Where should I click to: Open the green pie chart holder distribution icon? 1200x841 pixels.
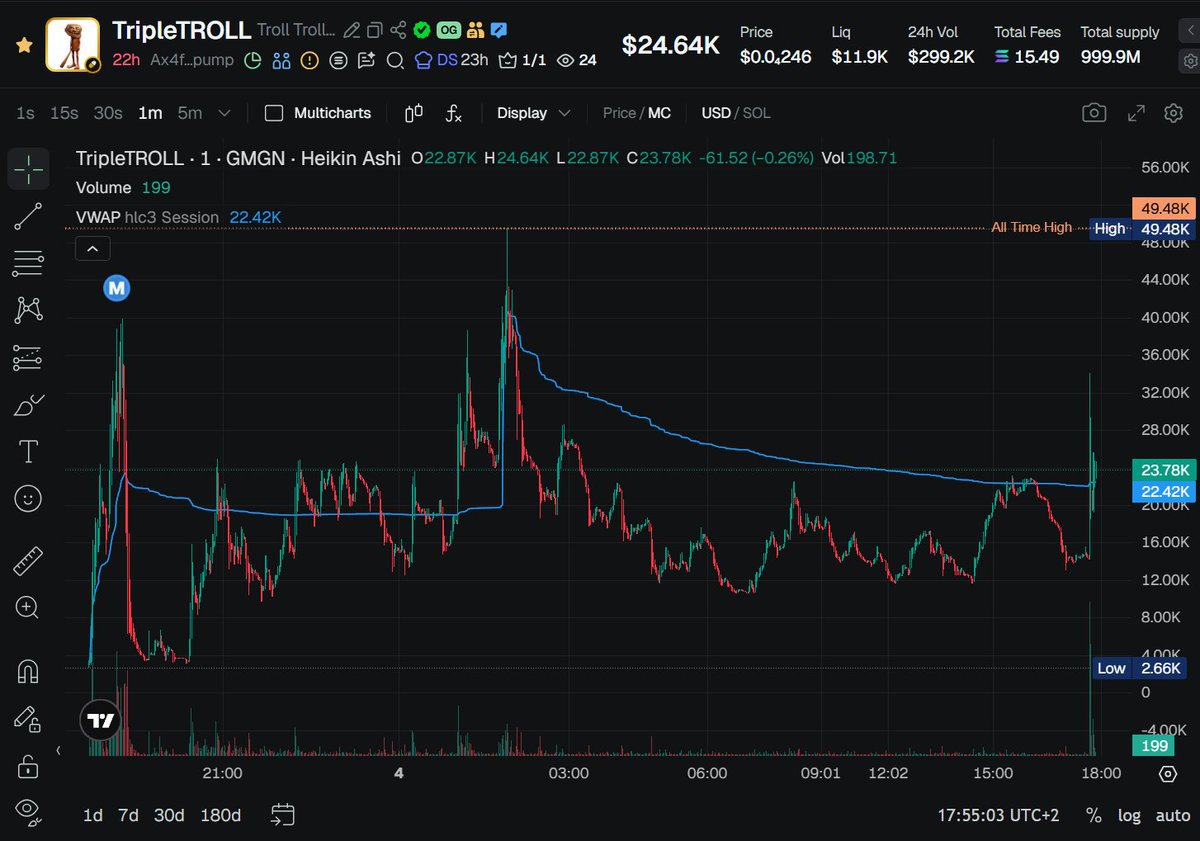click(x=253, y=60)
